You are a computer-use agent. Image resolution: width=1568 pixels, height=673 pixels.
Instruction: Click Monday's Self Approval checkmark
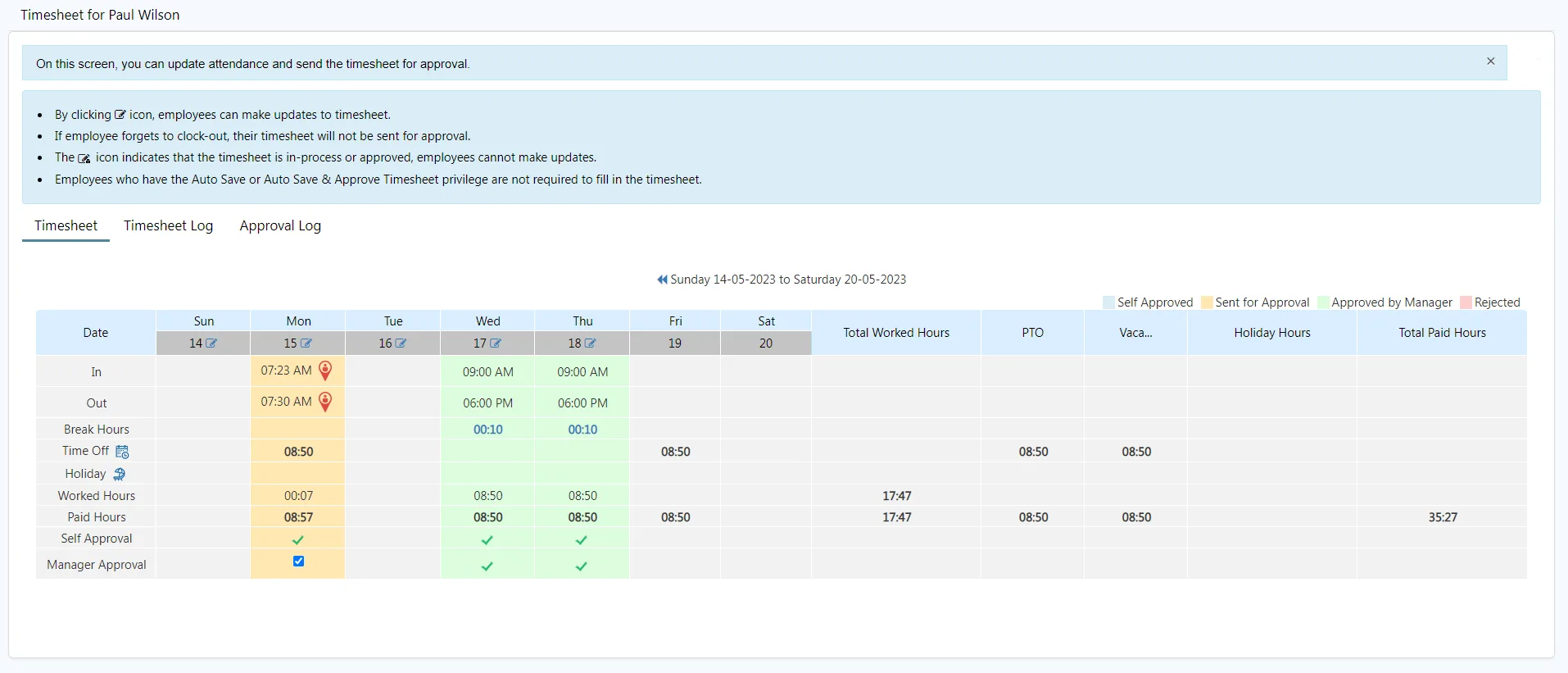point(298,540)
